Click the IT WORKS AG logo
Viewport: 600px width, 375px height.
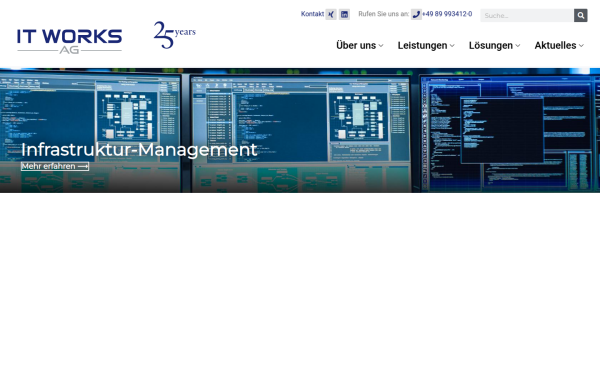pos(69,41)
